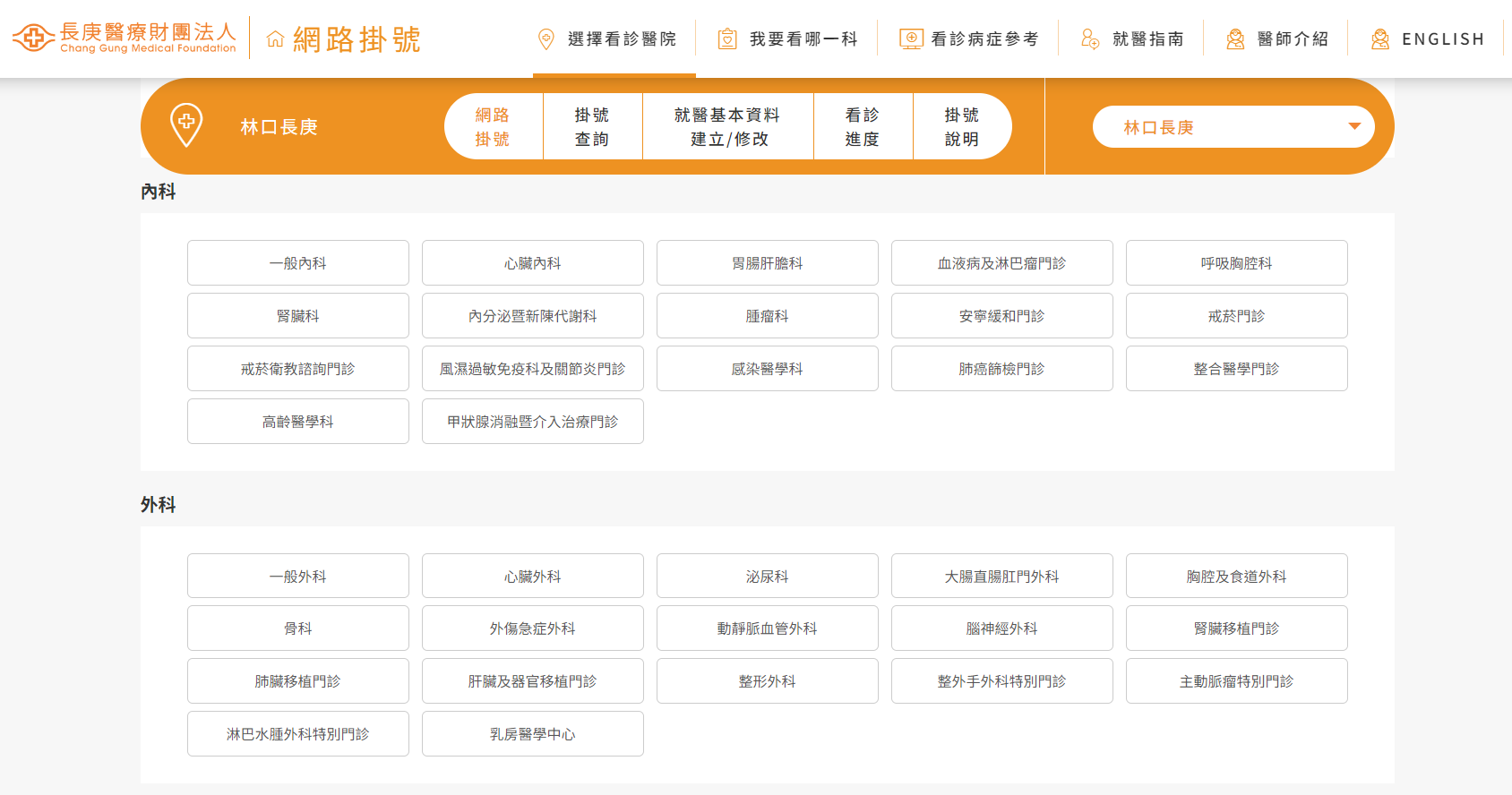Choose 腦神經外科 department
This screenshot has width=1512, height=795.
(1002, 628)
